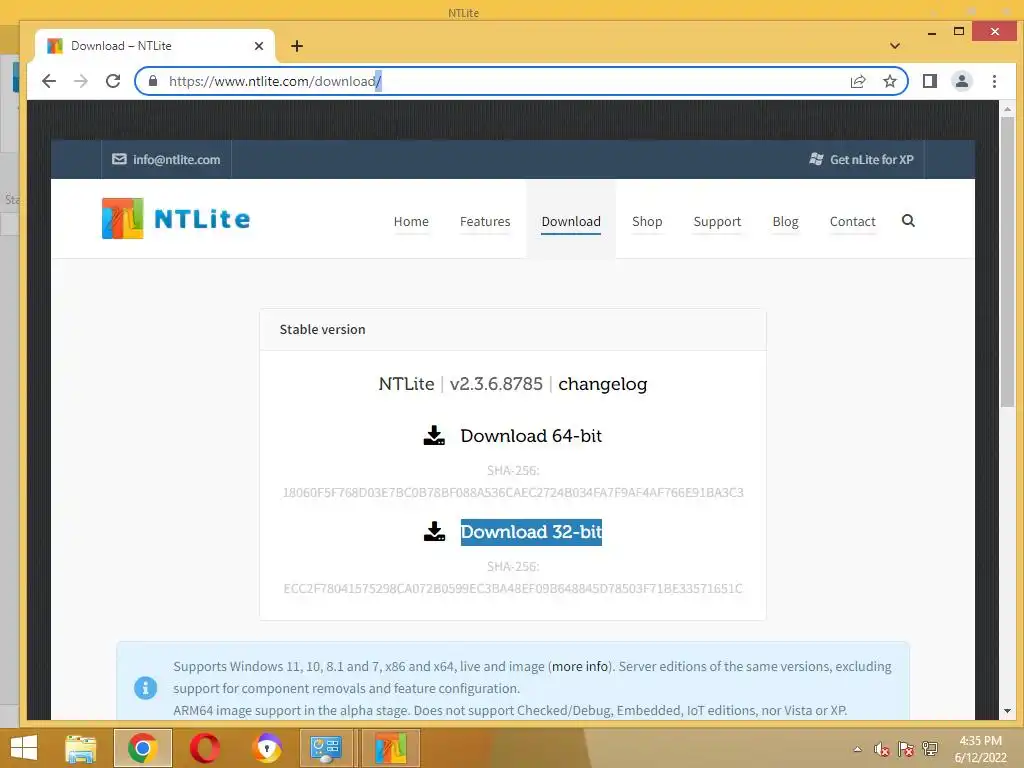
Task: Open the Home menu item
Action: 411,221
